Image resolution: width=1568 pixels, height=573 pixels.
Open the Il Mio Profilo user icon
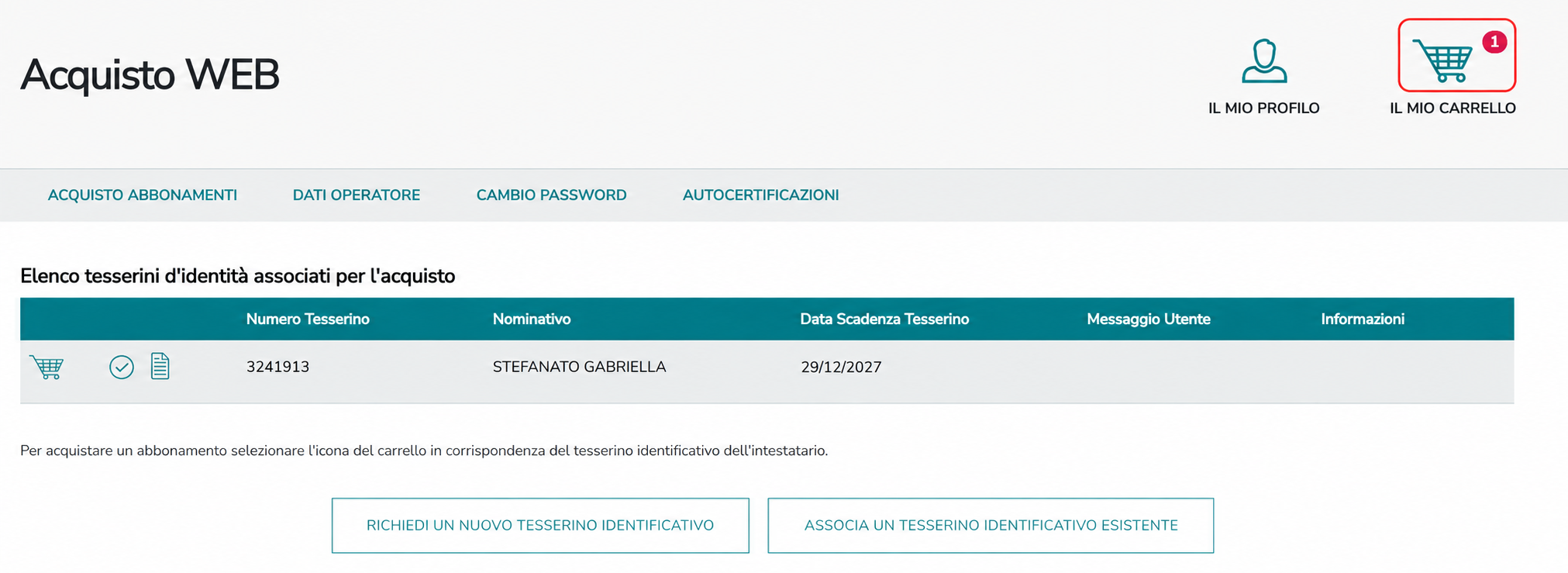tap(1264, 60)
